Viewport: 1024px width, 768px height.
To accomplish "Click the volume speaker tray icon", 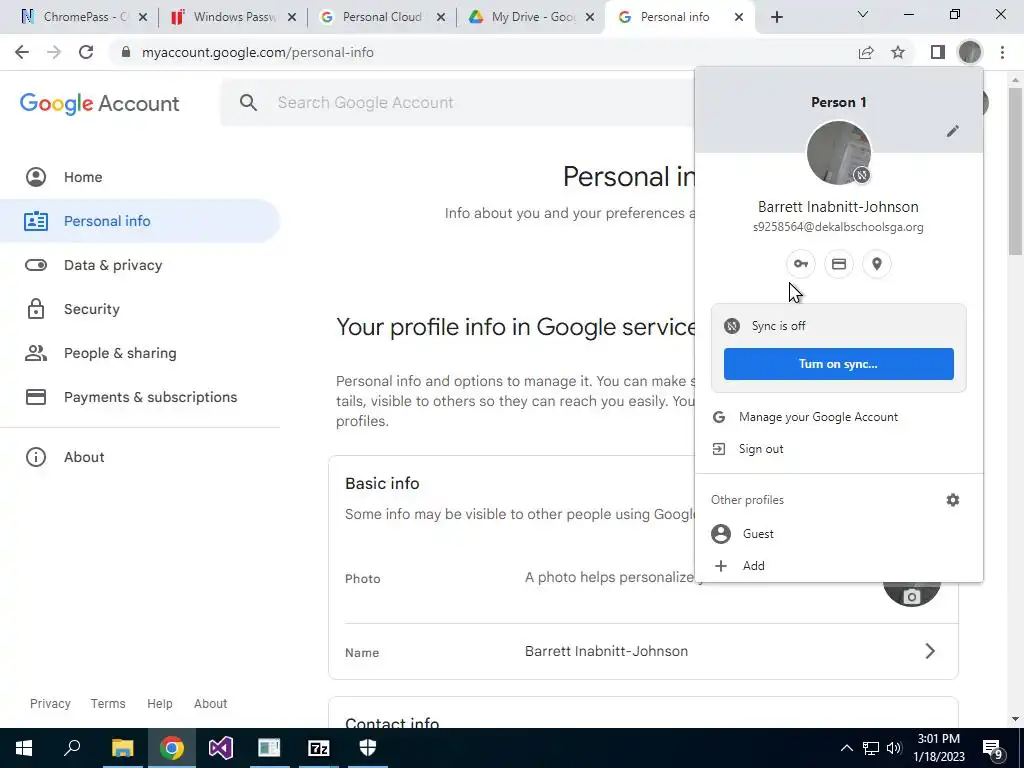I will (894, 748).
